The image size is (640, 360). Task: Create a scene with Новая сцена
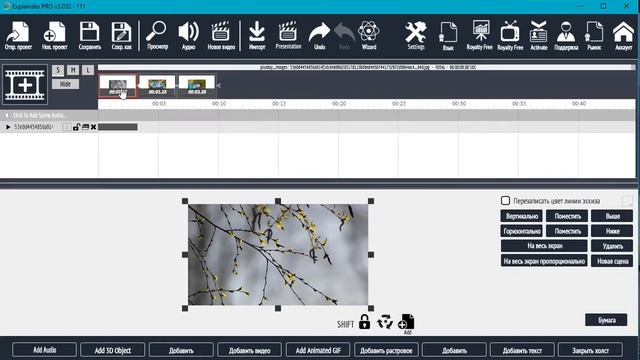coord(612,261)
